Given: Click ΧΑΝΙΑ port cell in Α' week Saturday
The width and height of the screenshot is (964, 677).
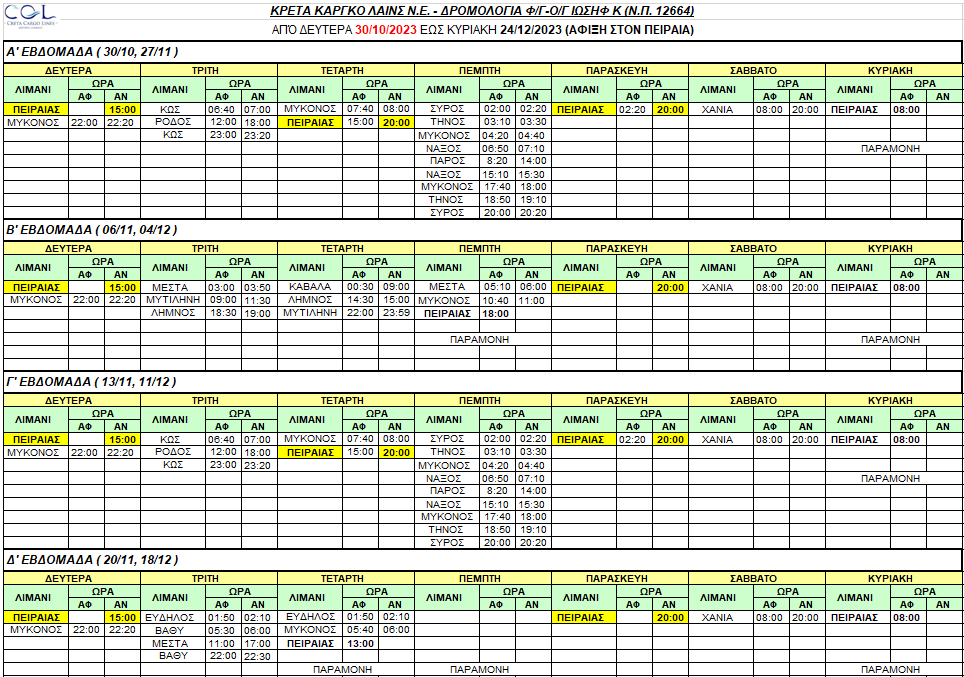Looking at the screenshot, I should coord(721,109).
